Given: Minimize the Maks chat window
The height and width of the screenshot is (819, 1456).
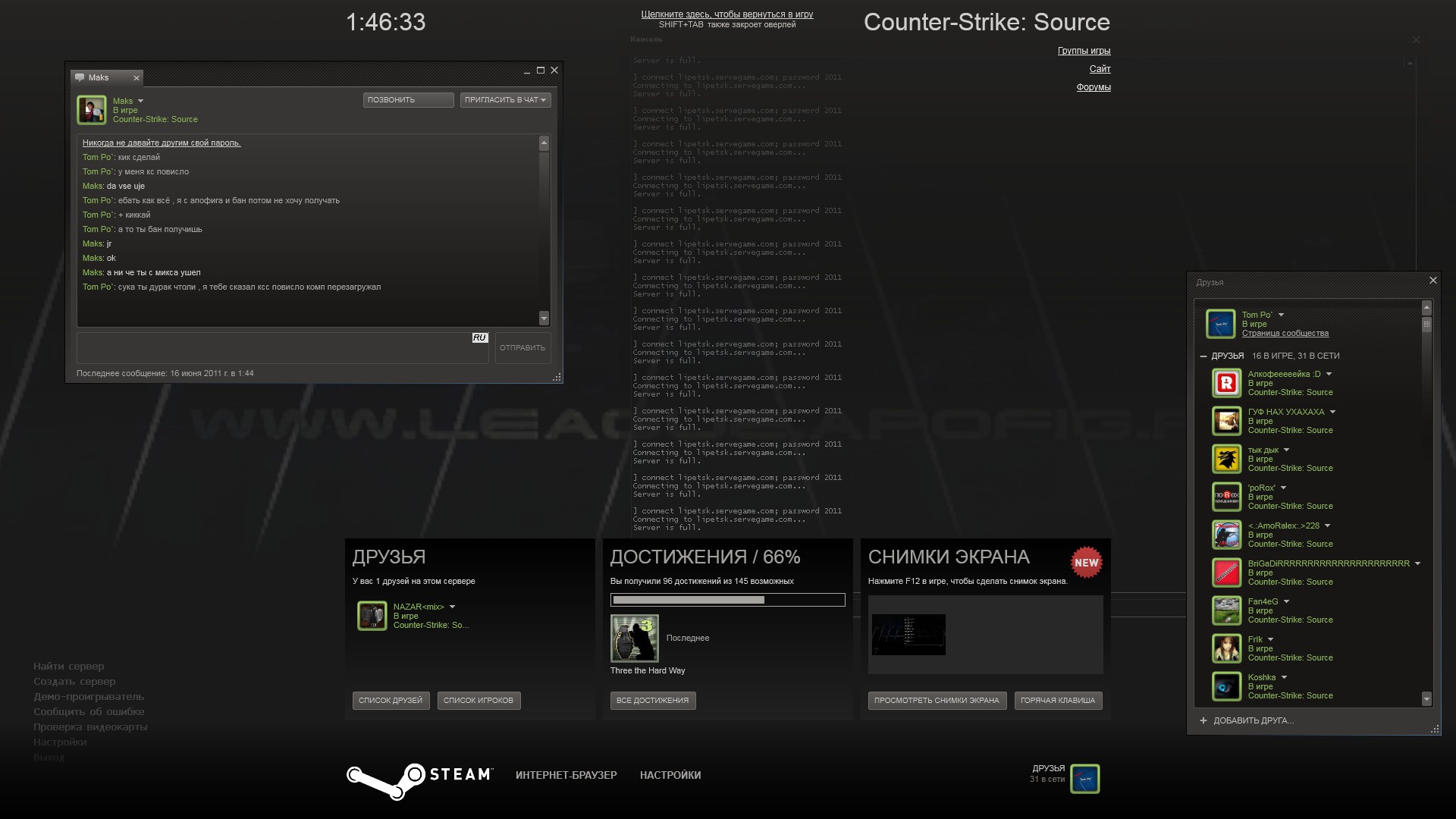Looking at the screenshot, I should (x=527, y=72).
